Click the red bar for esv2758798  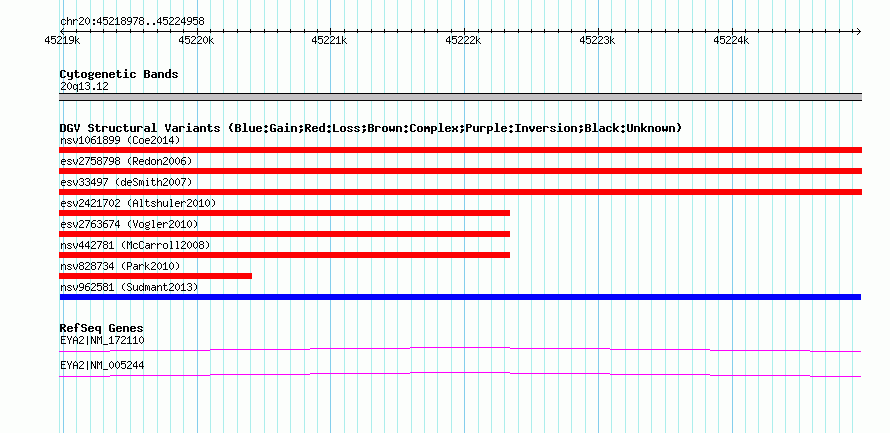coord(460,171)
